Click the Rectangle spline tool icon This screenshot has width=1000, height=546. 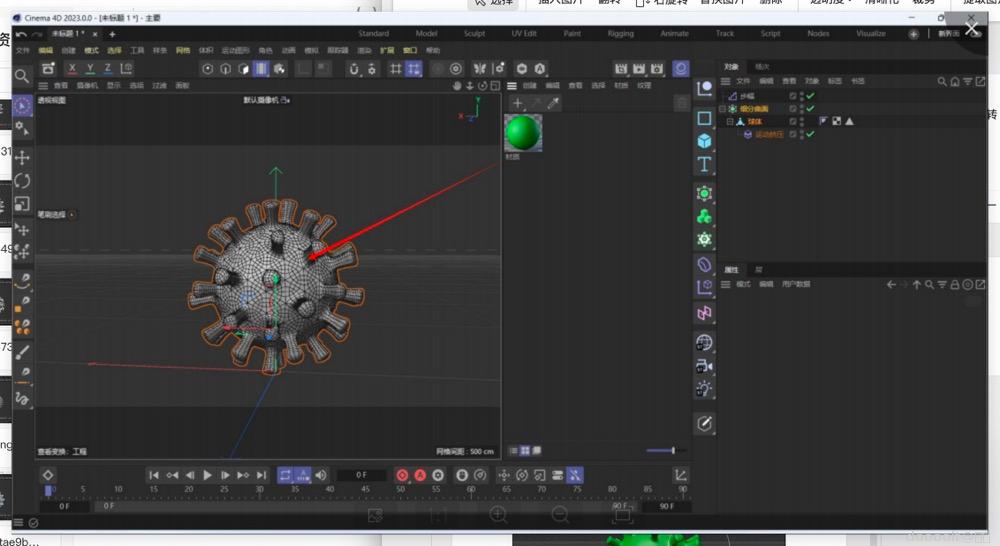click(705, 118)
